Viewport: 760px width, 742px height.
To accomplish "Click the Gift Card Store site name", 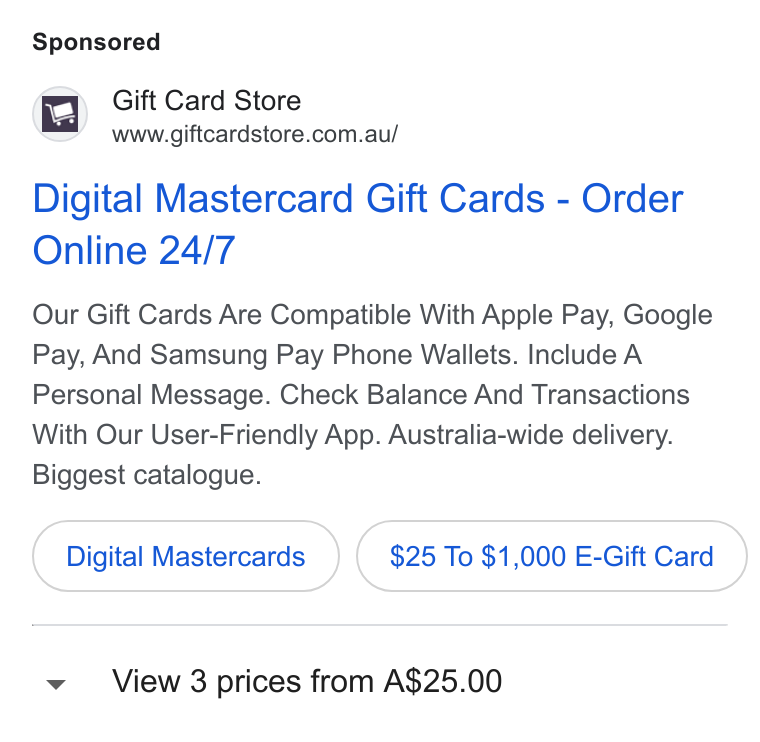I will click(206, 100).
